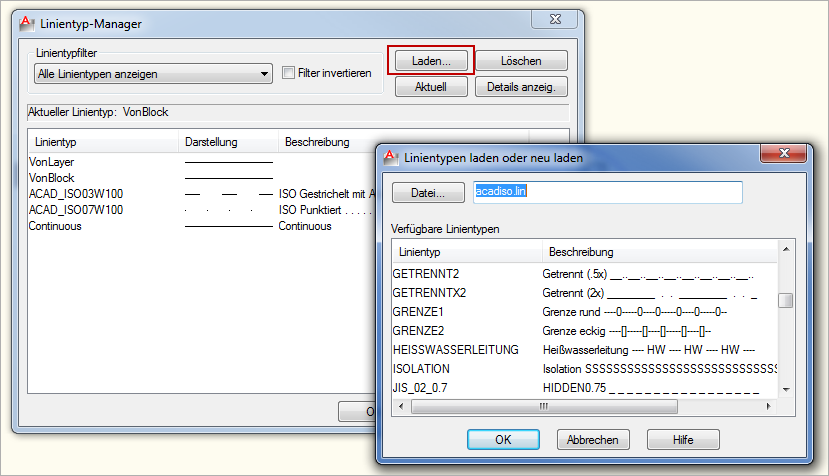829x476 pixels.
Task: Select HEISSWASSERLEITUNG linetype entry
Action: (x=455, y=349)
